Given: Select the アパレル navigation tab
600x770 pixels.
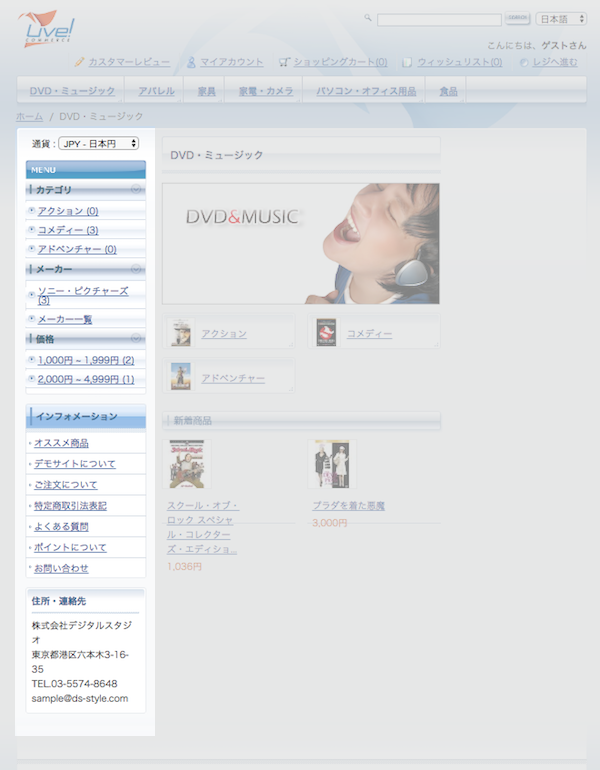Looking at the screenshot, I should pyautogui.click(x=156, y=91).
